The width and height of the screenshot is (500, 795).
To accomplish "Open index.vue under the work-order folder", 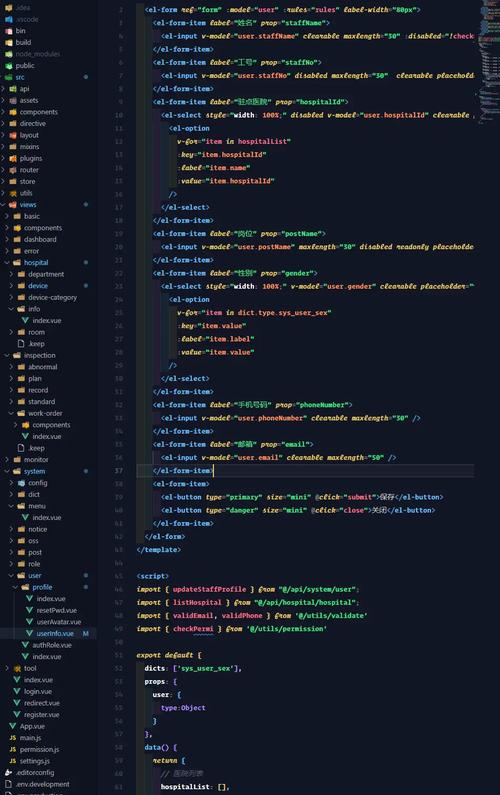I will click(47, 437).
